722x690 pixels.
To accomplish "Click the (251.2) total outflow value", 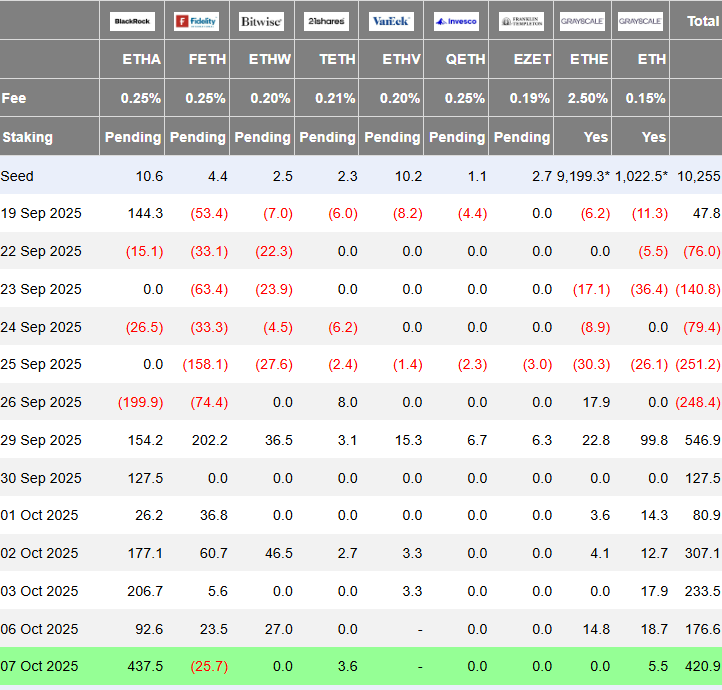I will point(697,365).
